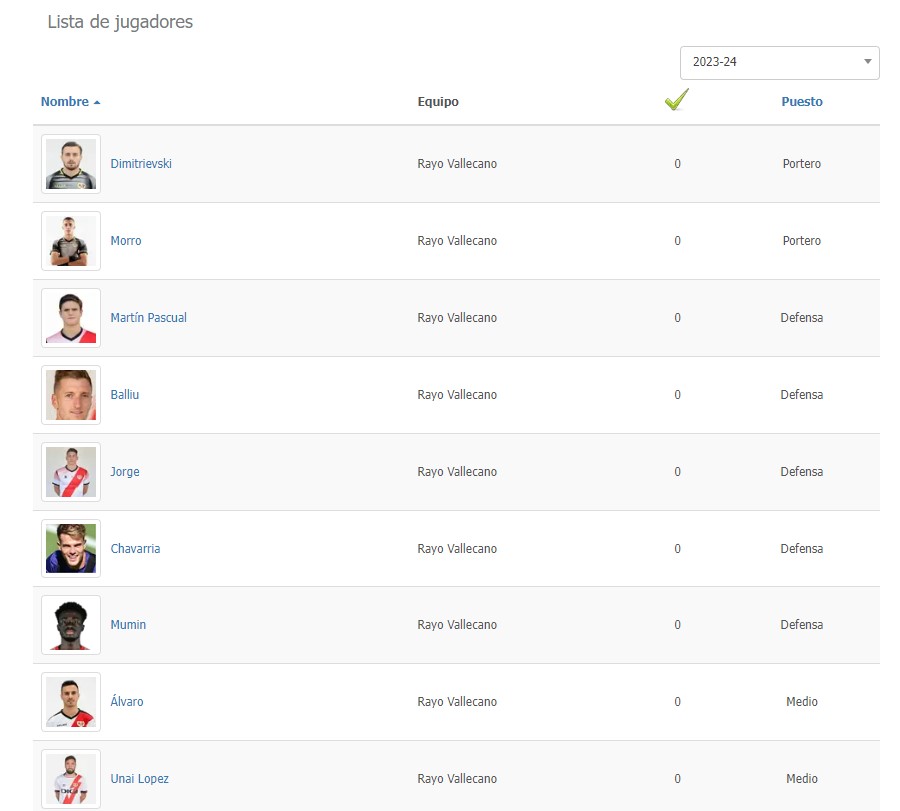Go to Morro's player profile link
The image size is (900, 811).
tap(126, 241)
